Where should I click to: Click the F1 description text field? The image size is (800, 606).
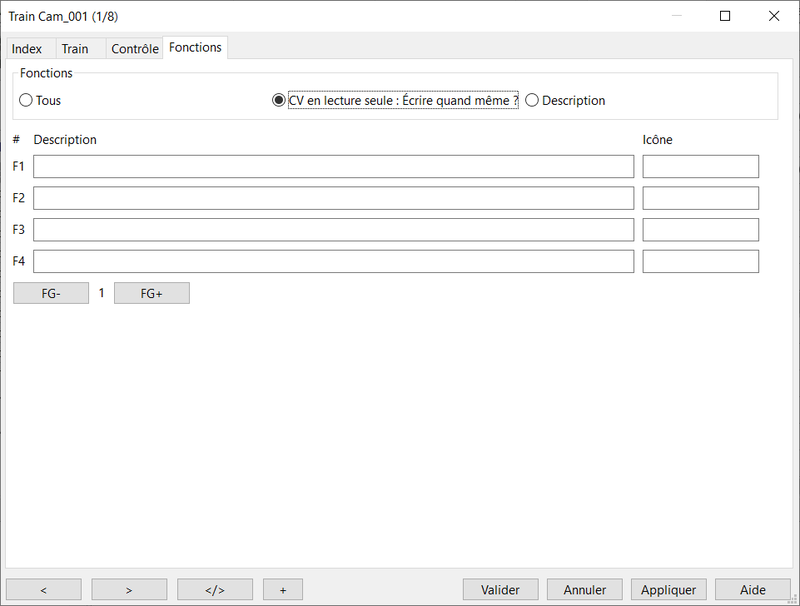coord(333,166)
